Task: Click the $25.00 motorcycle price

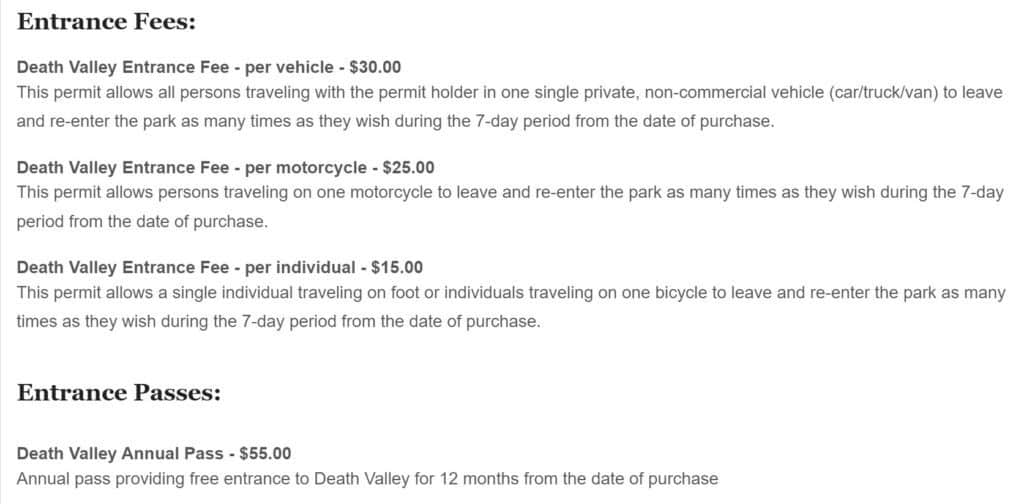Action: 408,168
